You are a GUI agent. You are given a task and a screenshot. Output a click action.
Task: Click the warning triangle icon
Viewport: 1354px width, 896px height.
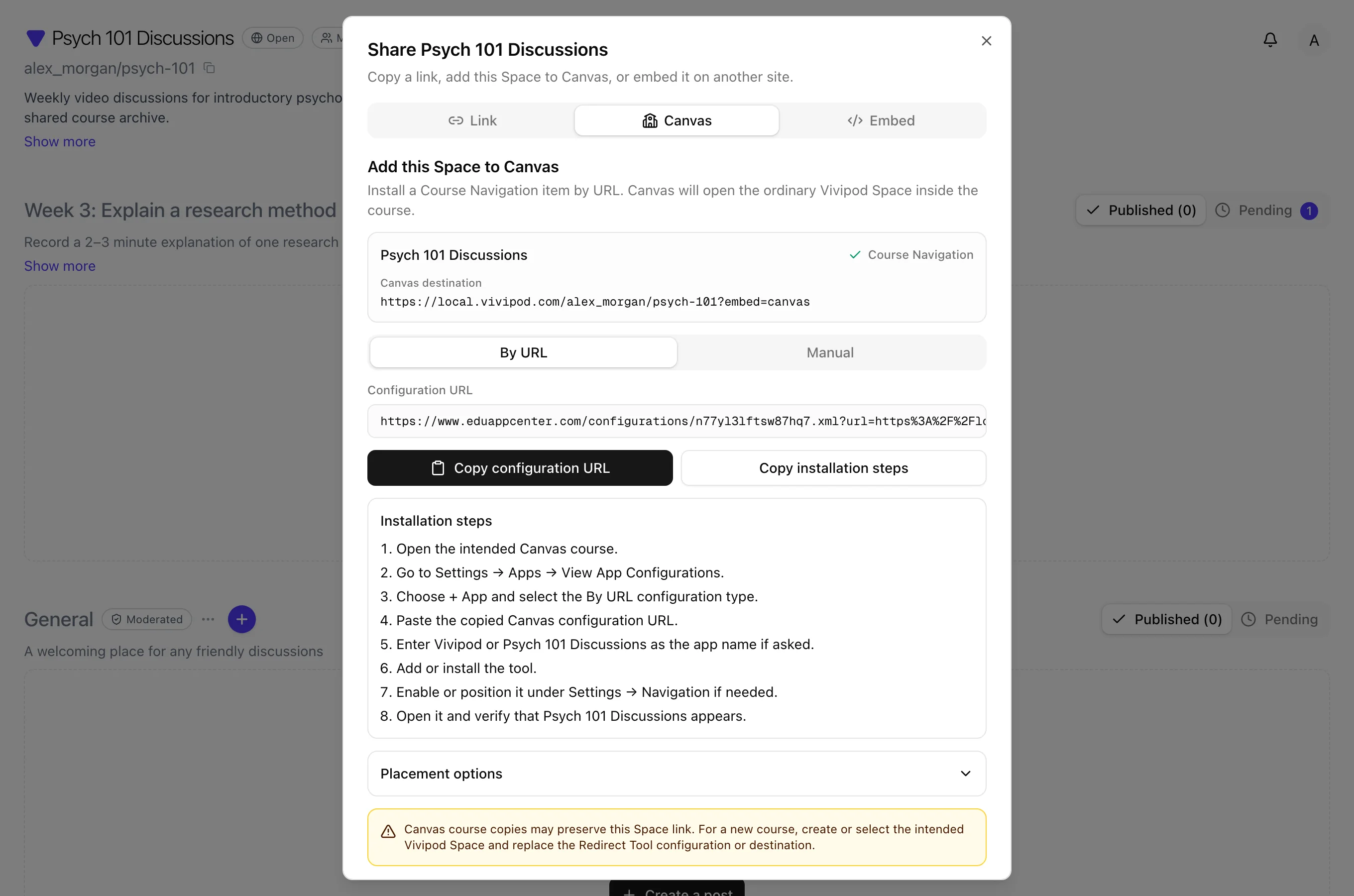388,831
